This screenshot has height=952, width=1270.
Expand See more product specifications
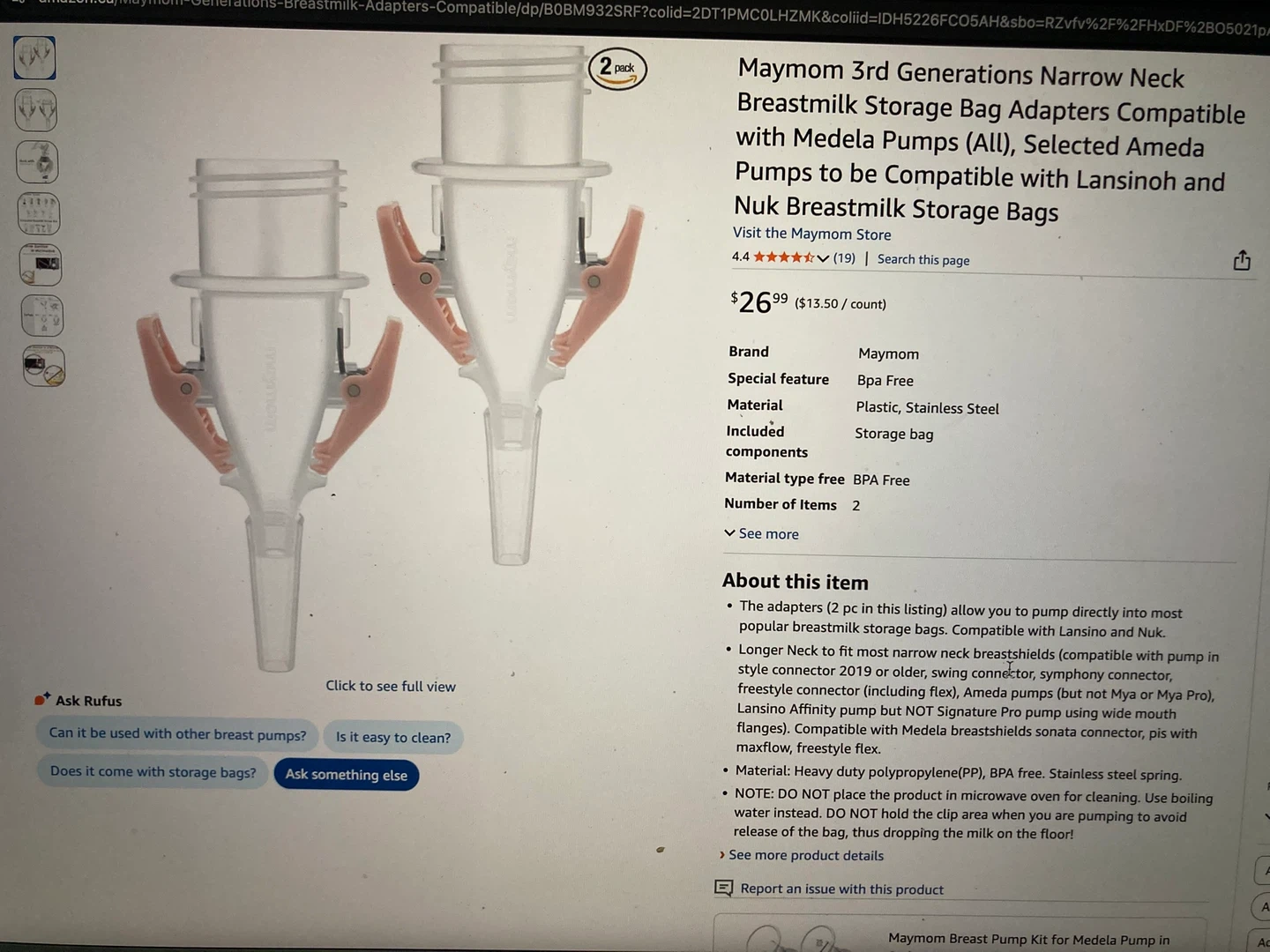pos(761,533)
